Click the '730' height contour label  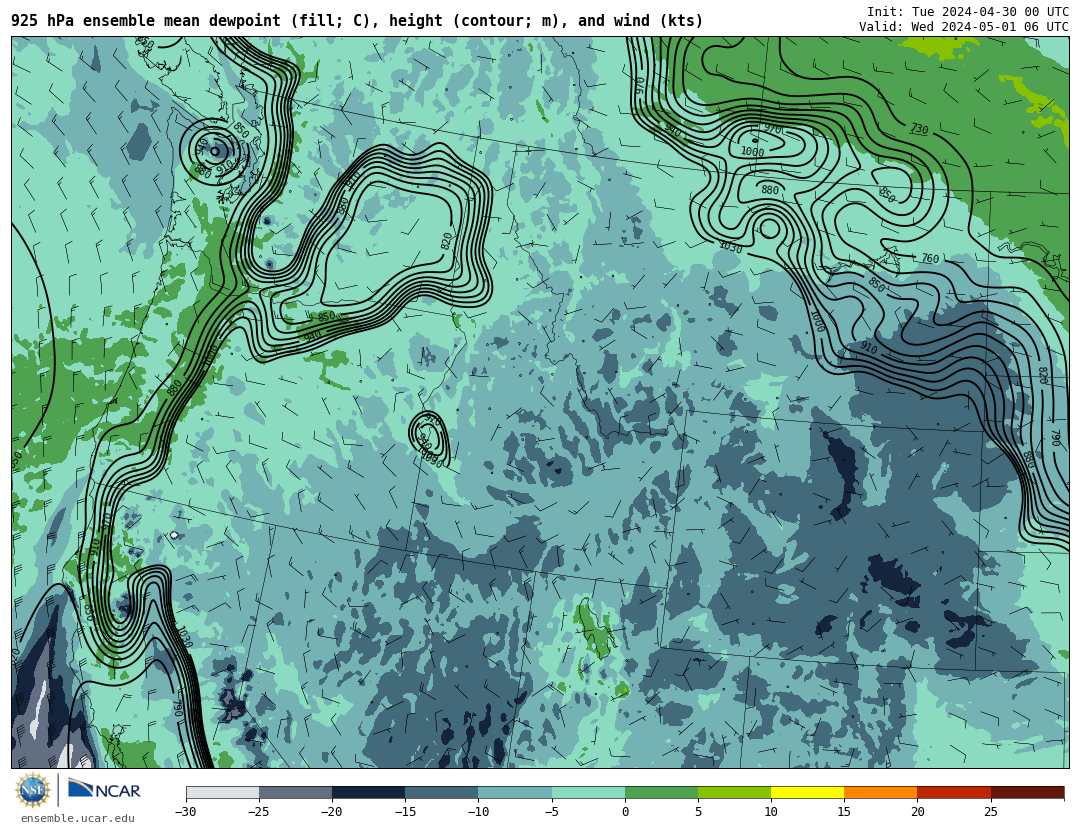(920, 129)
